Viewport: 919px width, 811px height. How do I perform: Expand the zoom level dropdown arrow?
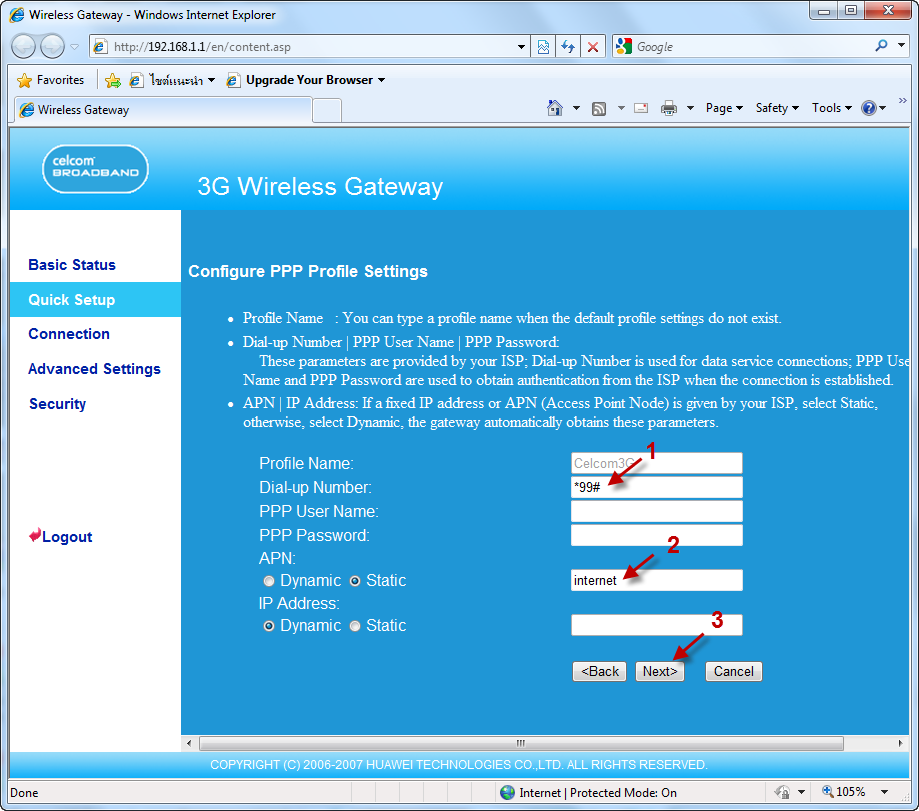pos(884,792)
